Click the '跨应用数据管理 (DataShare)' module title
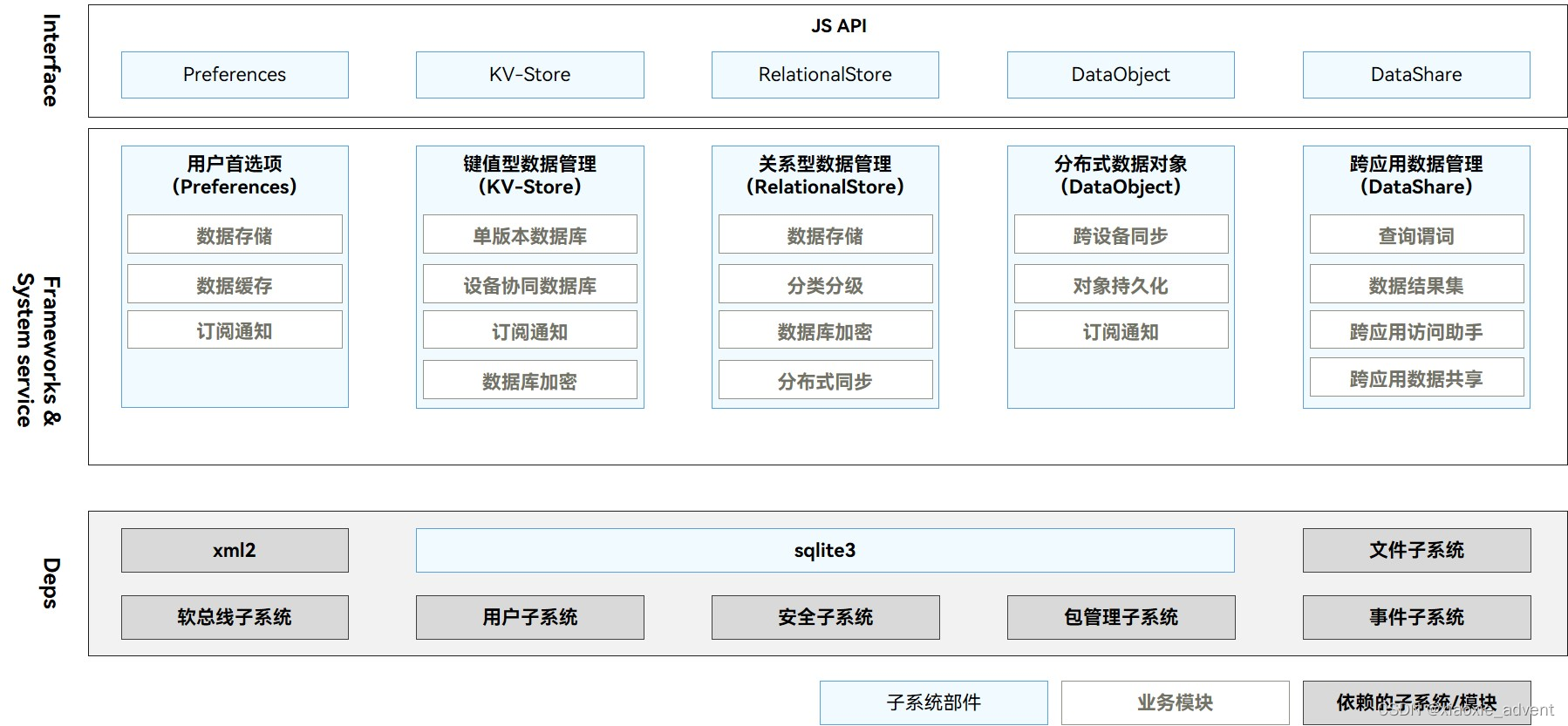Viewport: 1568px width, 726px height. [x=1416, y=175]
